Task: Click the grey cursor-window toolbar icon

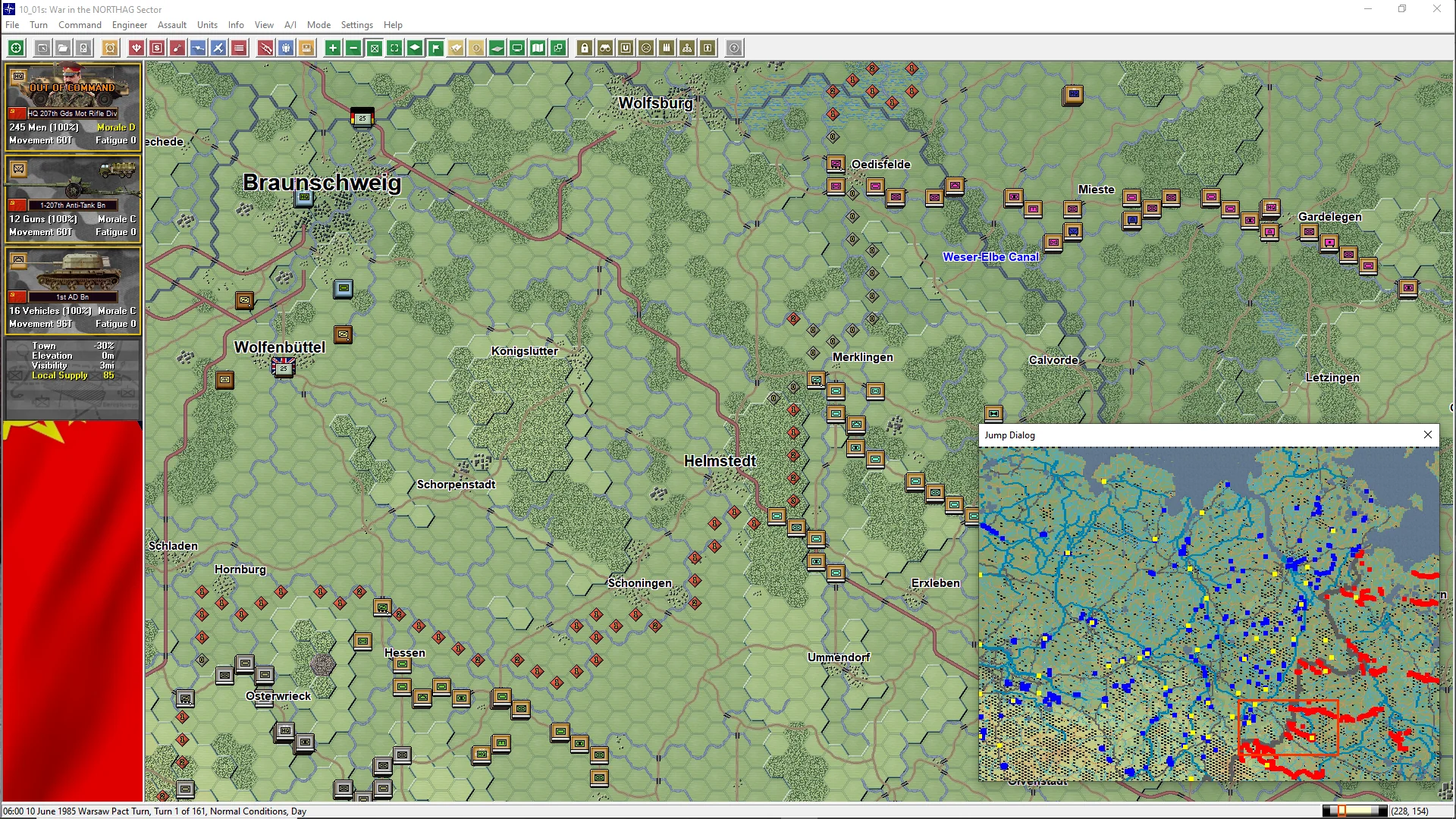Action: 42,49
